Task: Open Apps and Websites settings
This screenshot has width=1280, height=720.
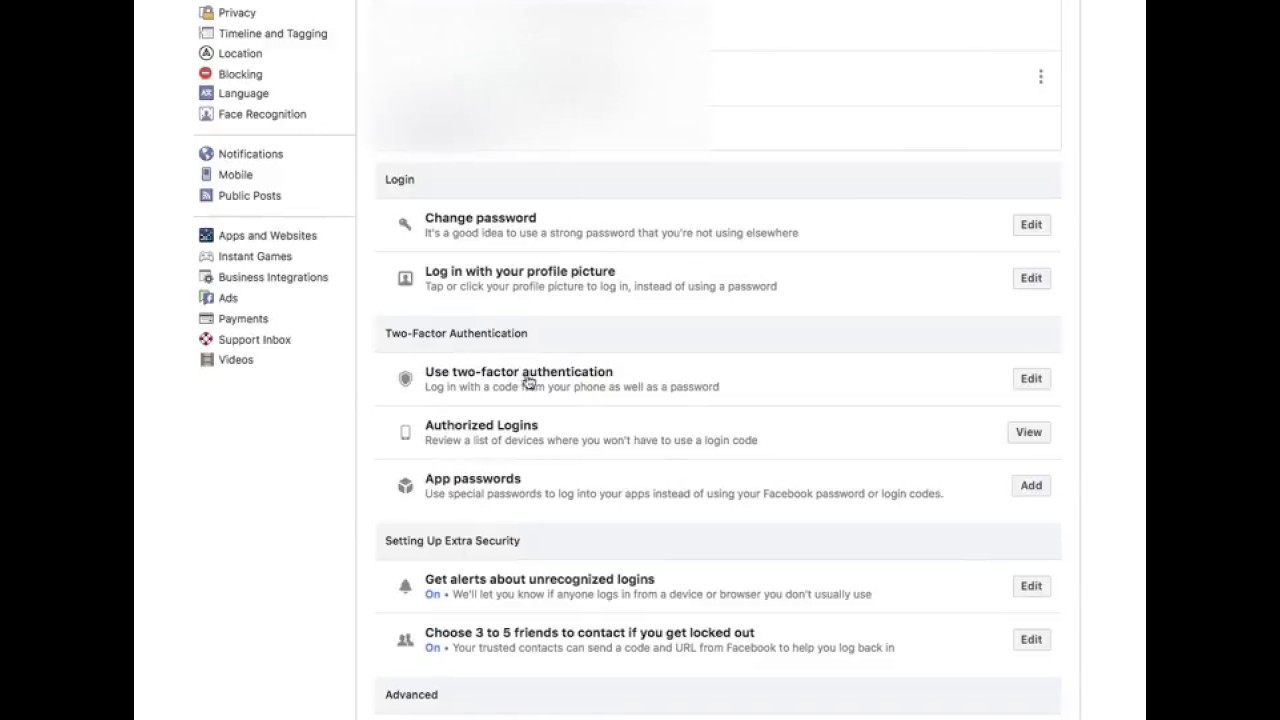Action: pos(267,236)
